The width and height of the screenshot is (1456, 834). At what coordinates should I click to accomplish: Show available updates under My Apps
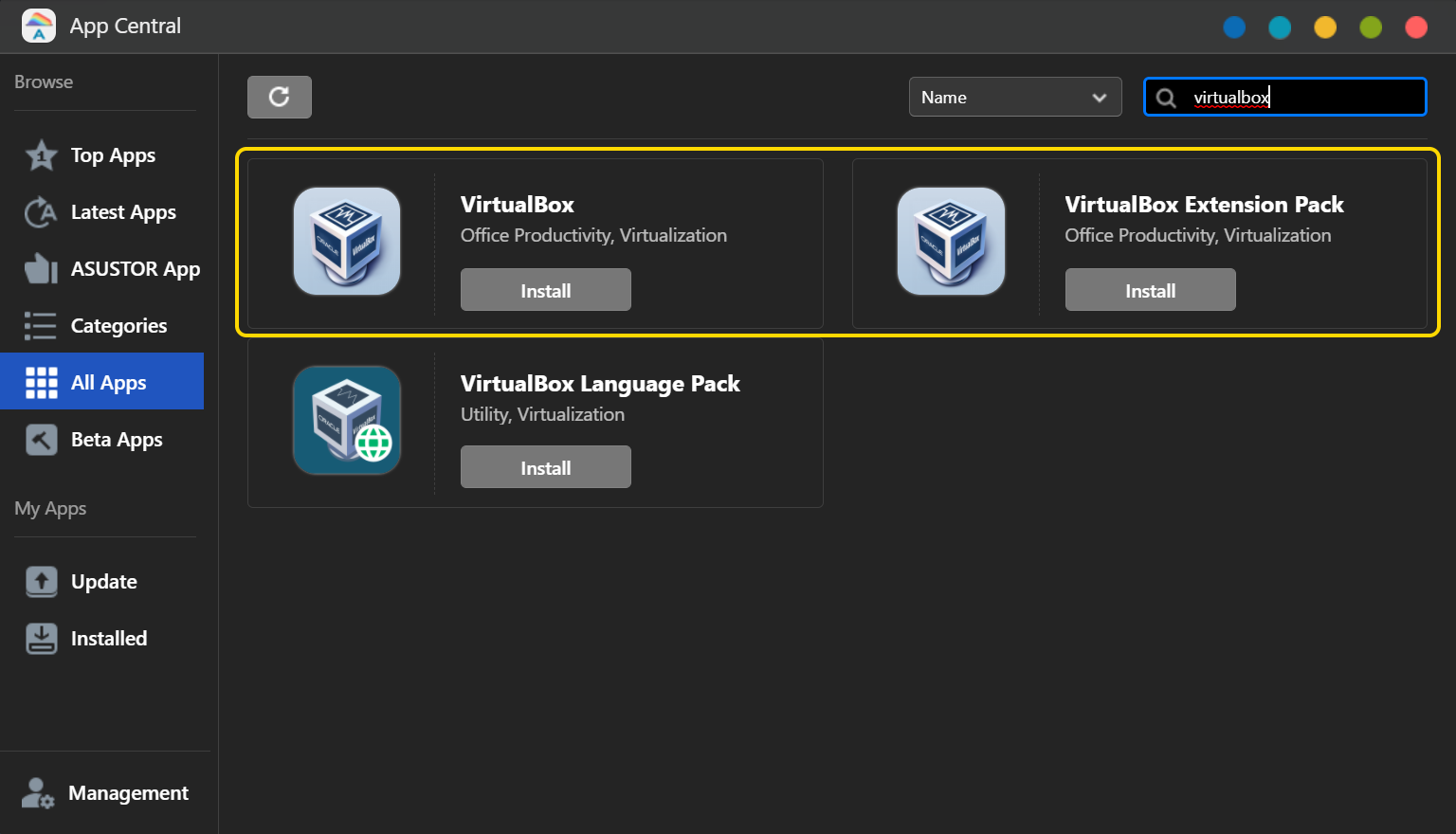tap(102, 582)
